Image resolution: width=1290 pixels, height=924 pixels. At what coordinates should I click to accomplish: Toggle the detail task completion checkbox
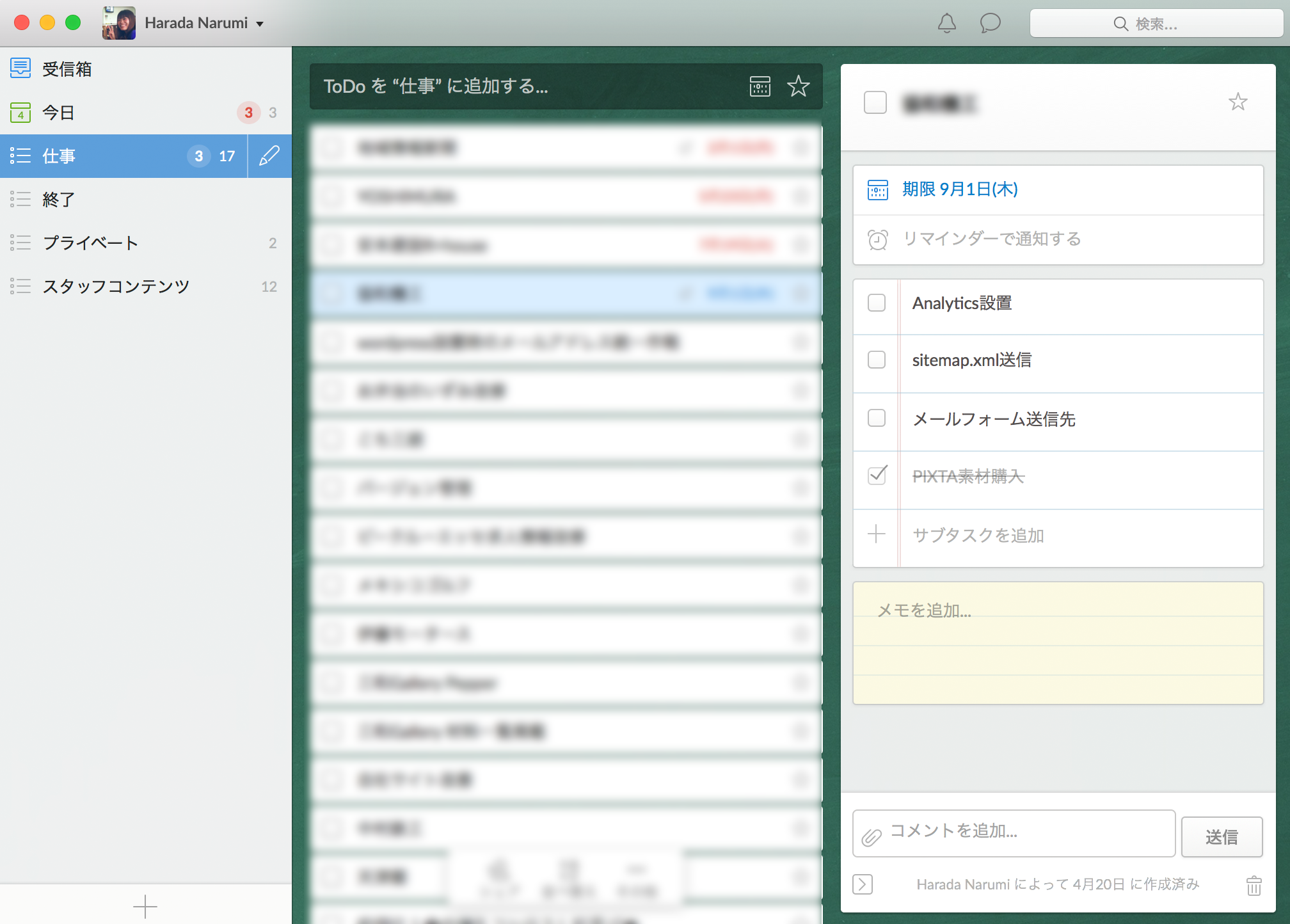point(875,102)
